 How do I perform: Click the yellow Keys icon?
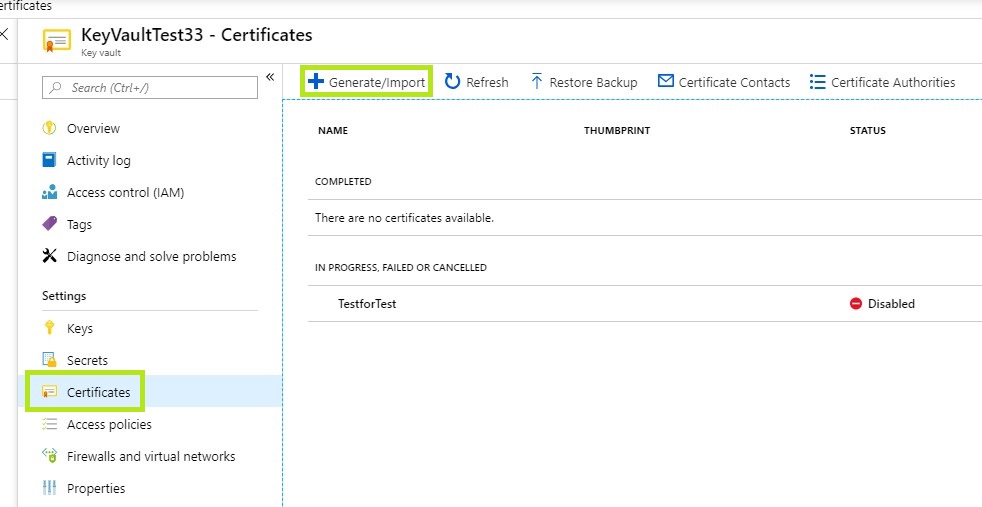click(x=49, y=327)
